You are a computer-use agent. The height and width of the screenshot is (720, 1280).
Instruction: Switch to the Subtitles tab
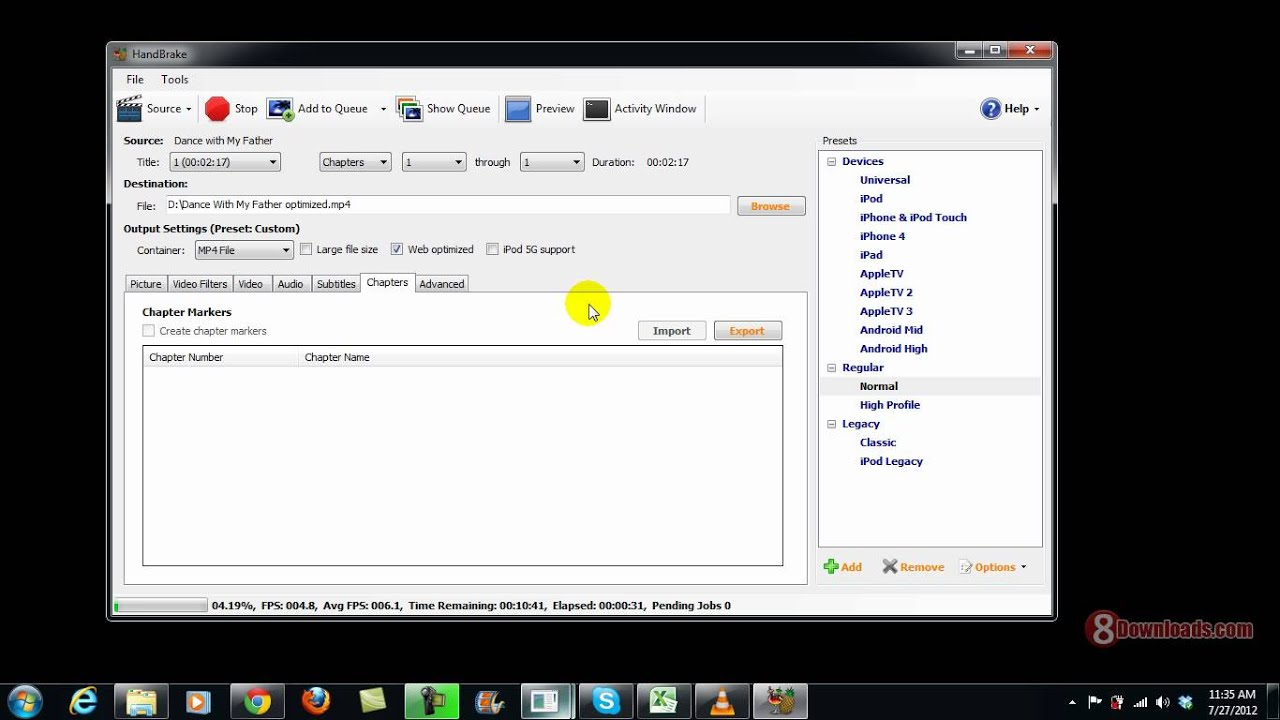[x=336, y=284]
